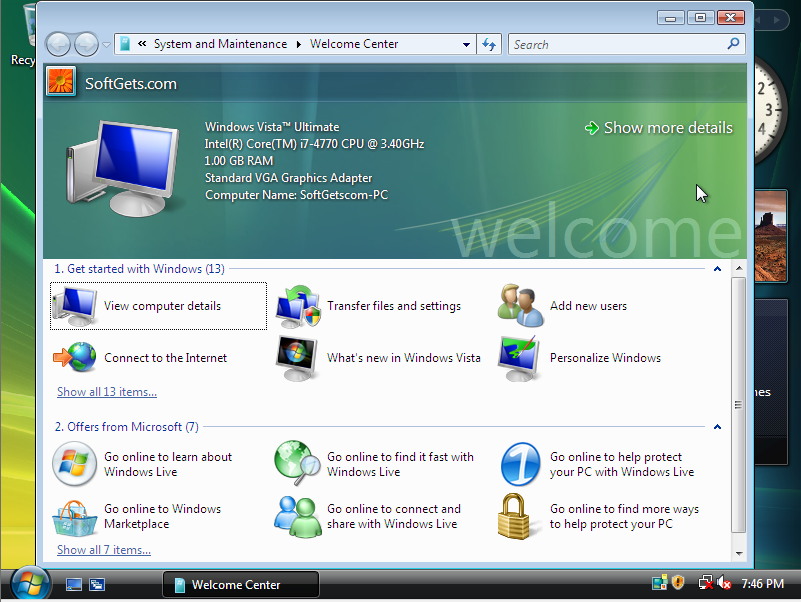Maximize the Welcome Center window

pyautogui.click(x=700, y=18)
